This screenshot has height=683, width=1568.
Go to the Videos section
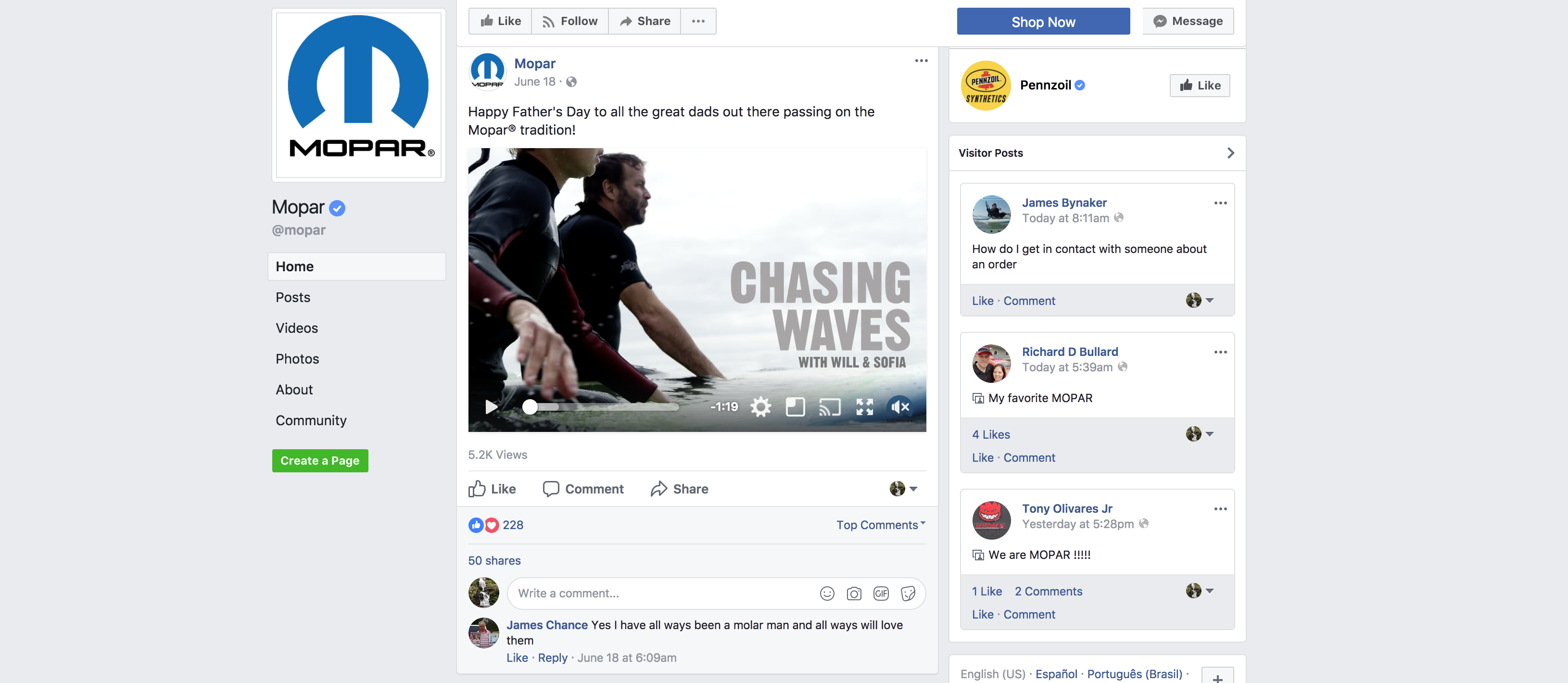click(296, 328)
